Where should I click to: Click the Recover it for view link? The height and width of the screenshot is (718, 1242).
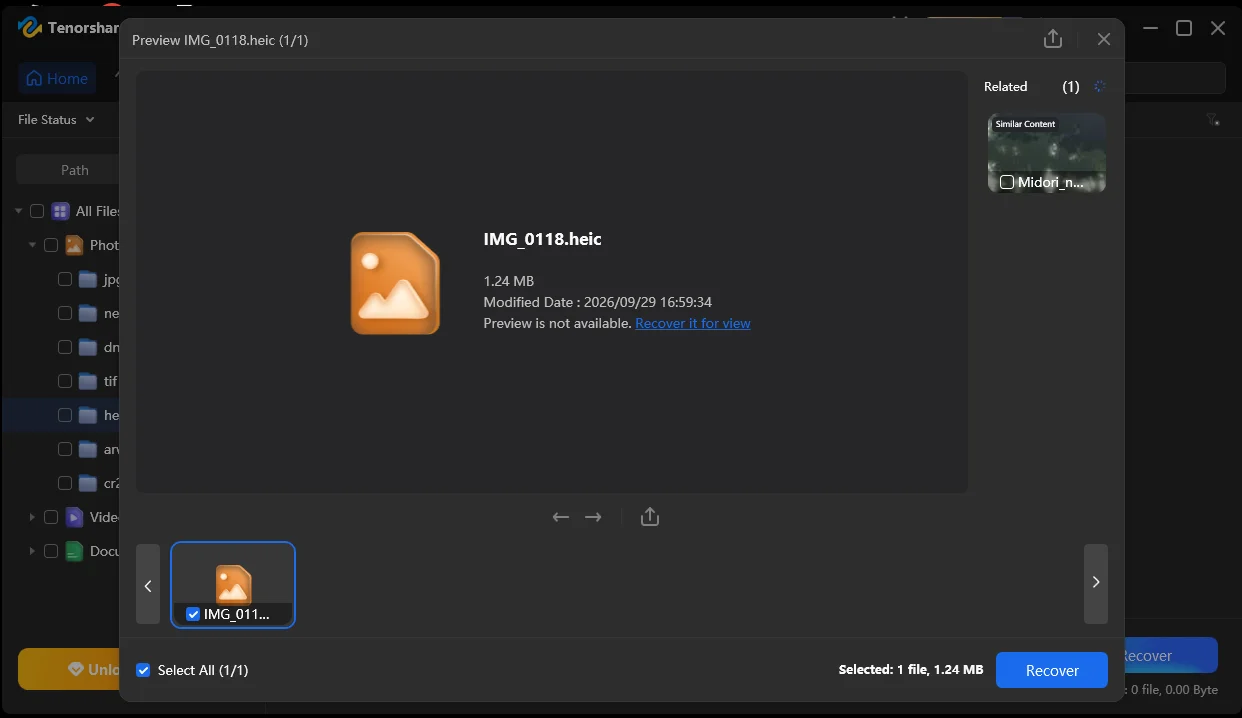click(x=693, y=323)
